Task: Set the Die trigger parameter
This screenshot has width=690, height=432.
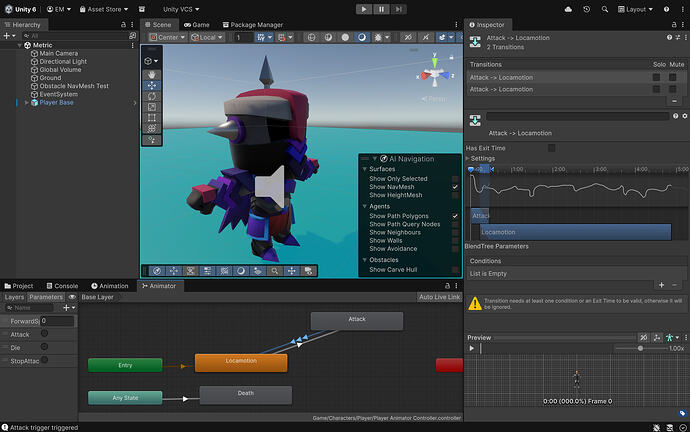Action: [x=44, y=347]
